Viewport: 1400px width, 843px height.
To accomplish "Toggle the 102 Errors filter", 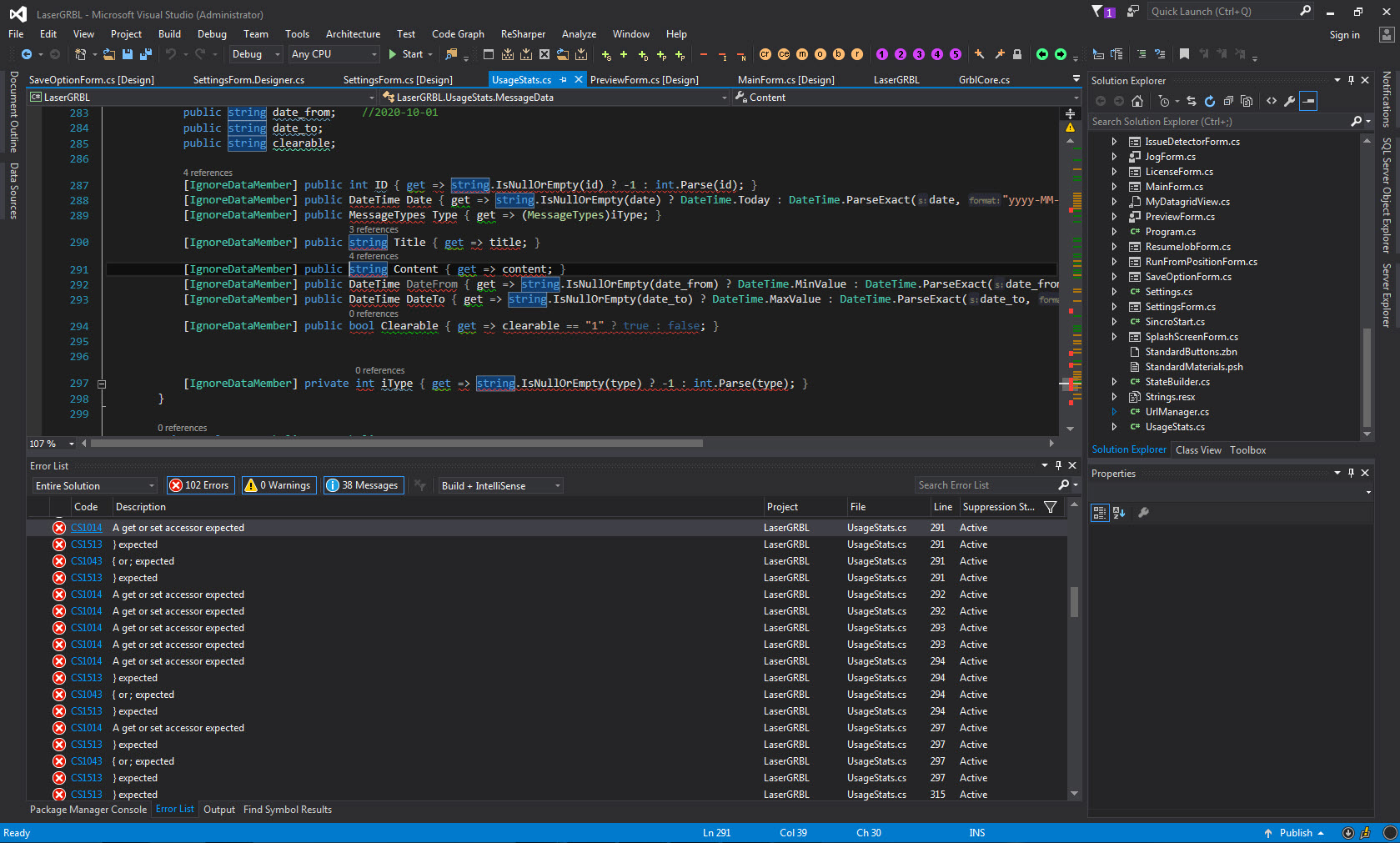I will coord(200,484).
